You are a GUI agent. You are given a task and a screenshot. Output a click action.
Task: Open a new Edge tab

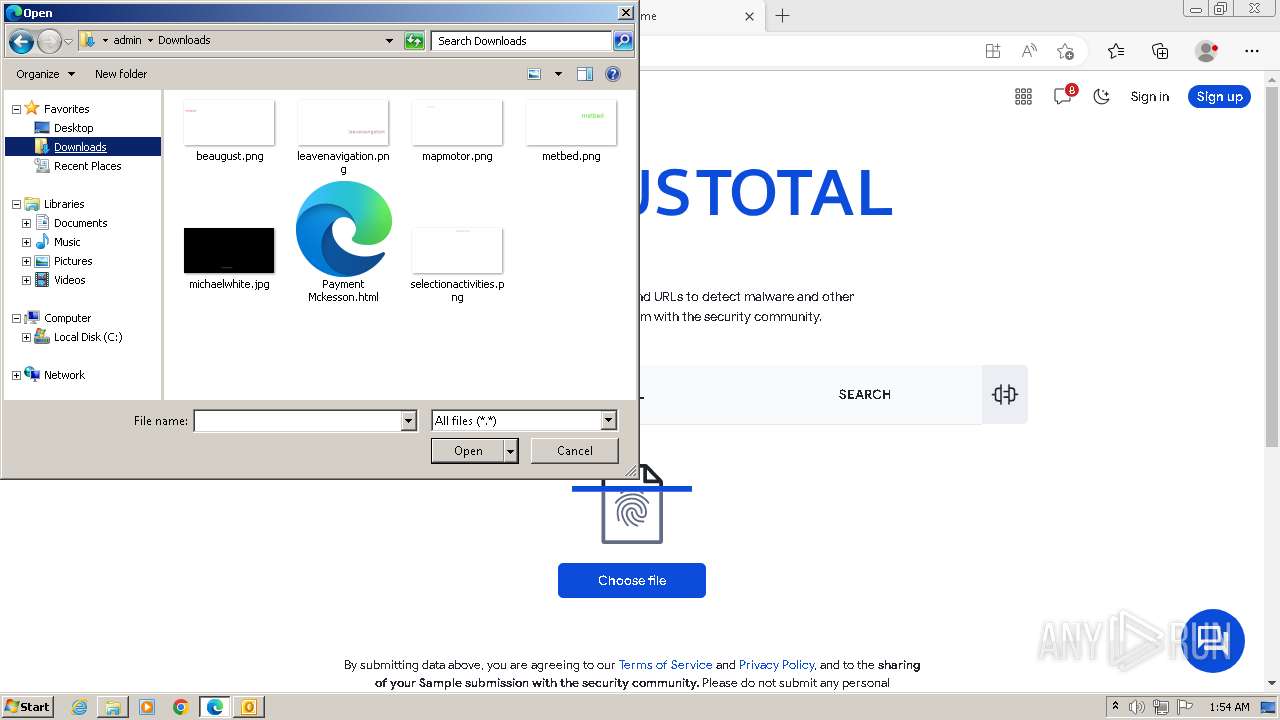pos(783,16)
